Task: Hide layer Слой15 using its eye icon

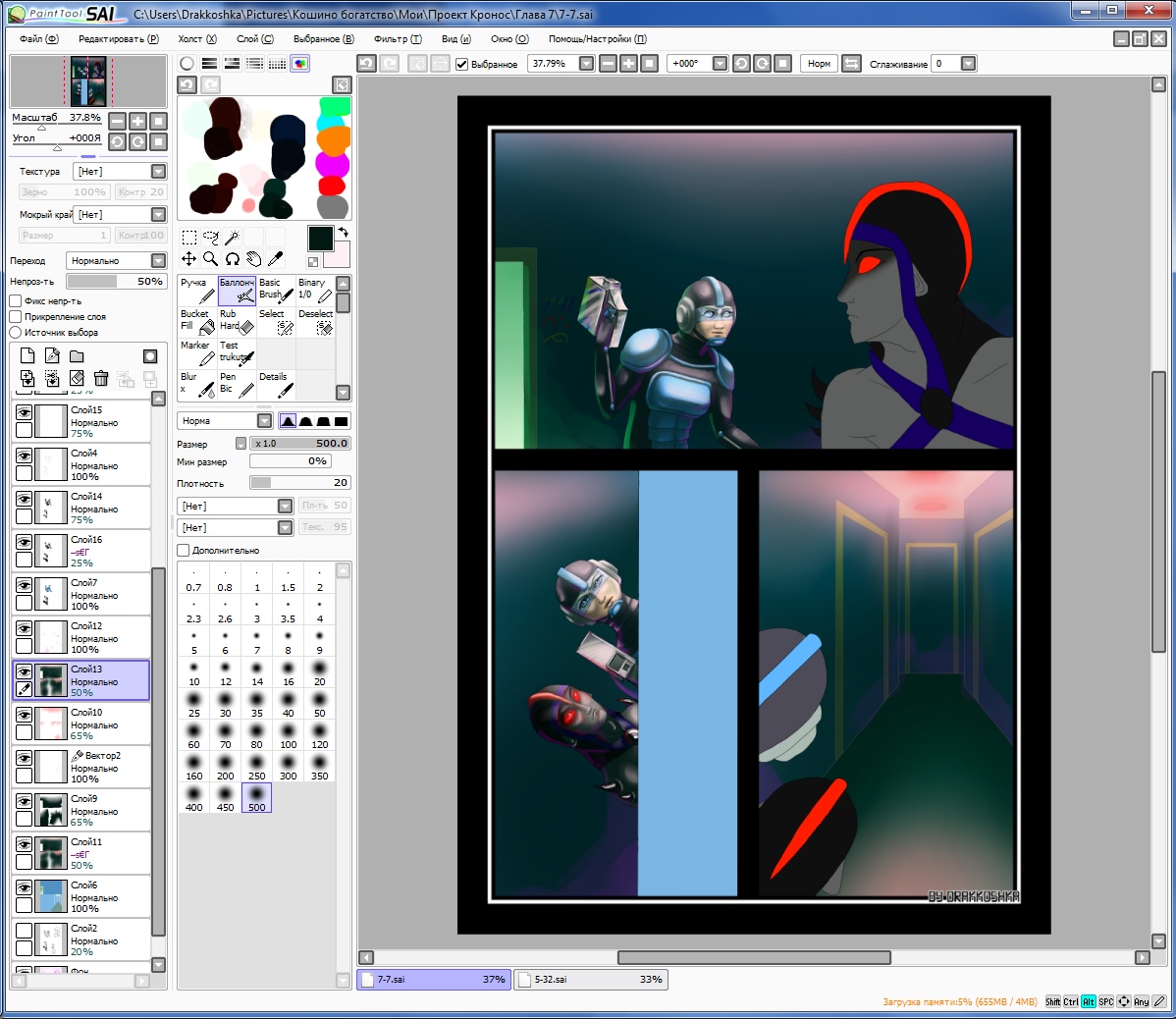Action: click(24, 413)
